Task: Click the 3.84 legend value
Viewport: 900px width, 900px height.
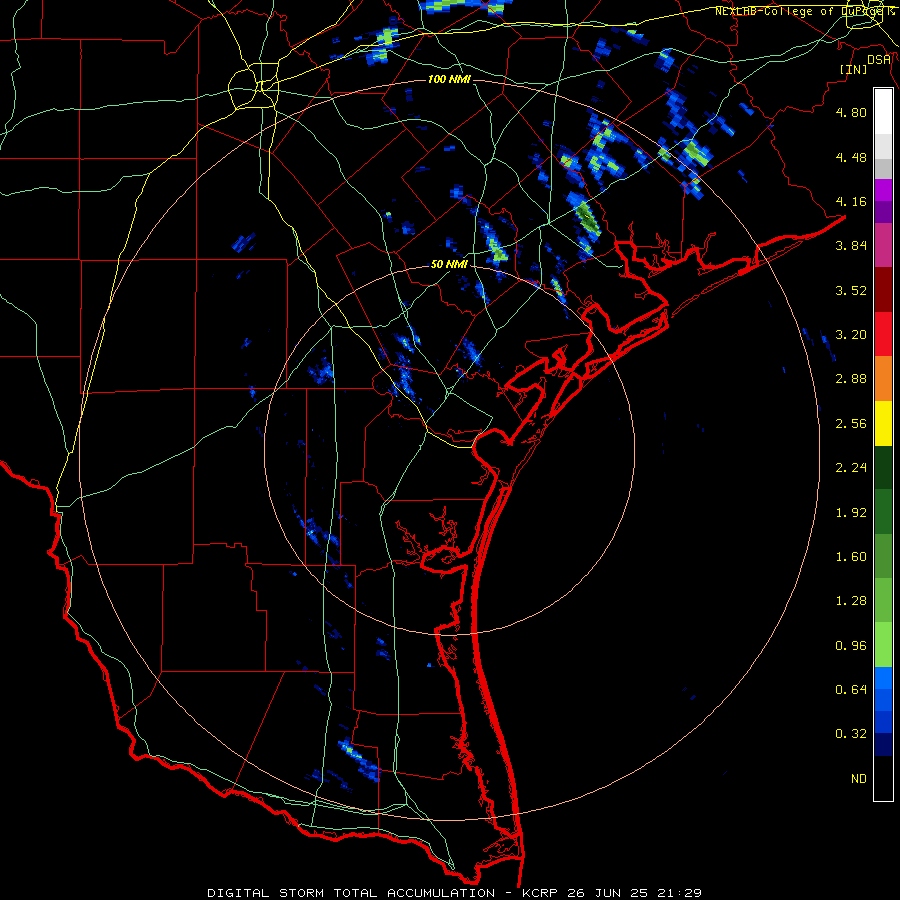Action: click(x=851, y=246)
